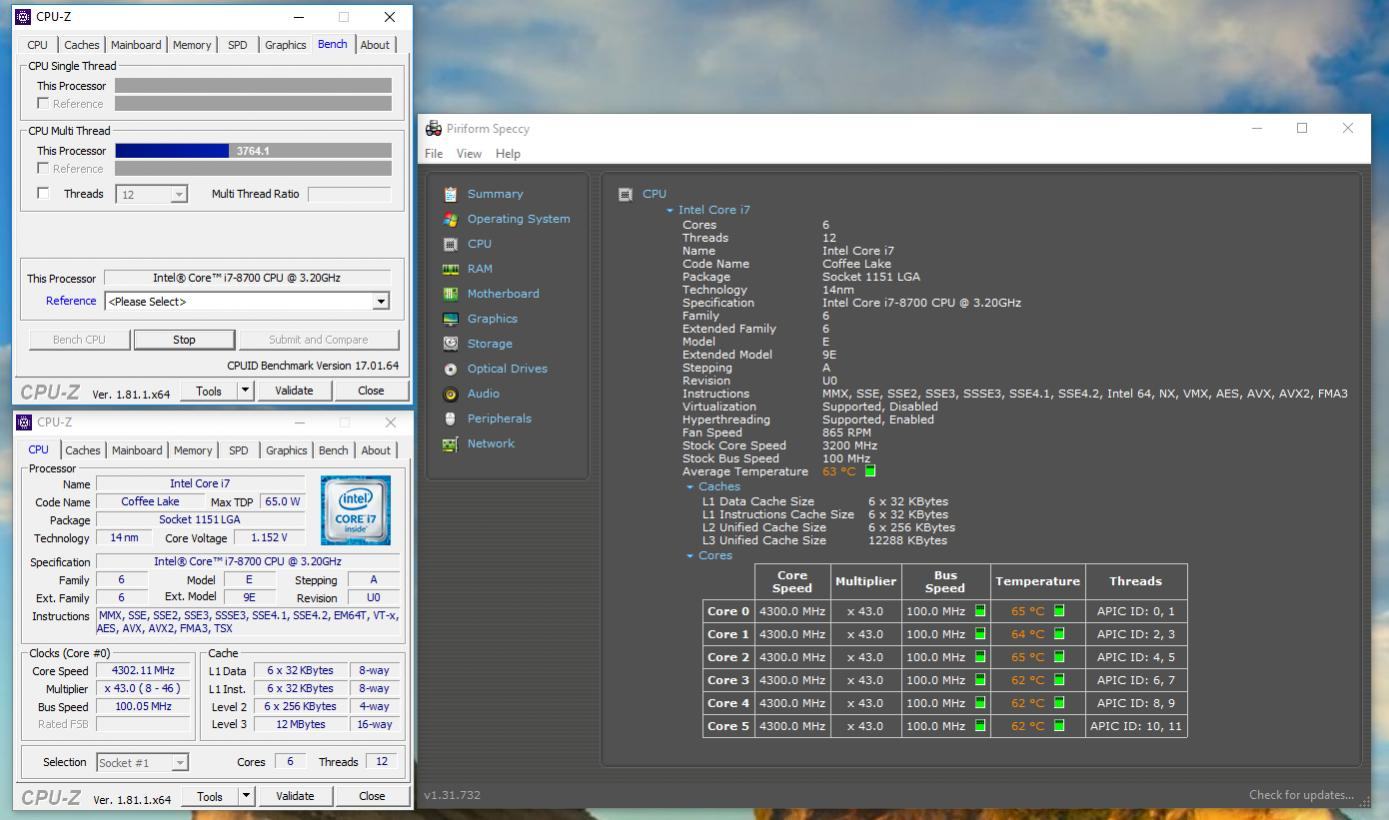Click Core 2 bus speed green indicator
Viewport: 1389px width, 820px height.
[x=980, y=657]
